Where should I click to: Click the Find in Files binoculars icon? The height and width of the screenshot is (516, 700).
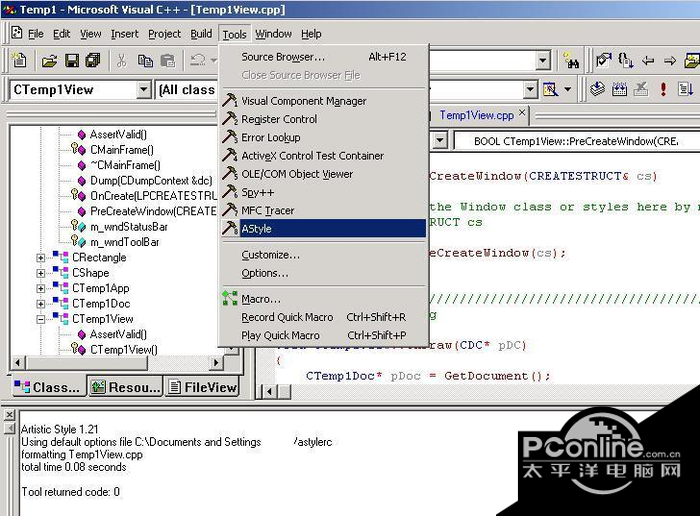571,61
